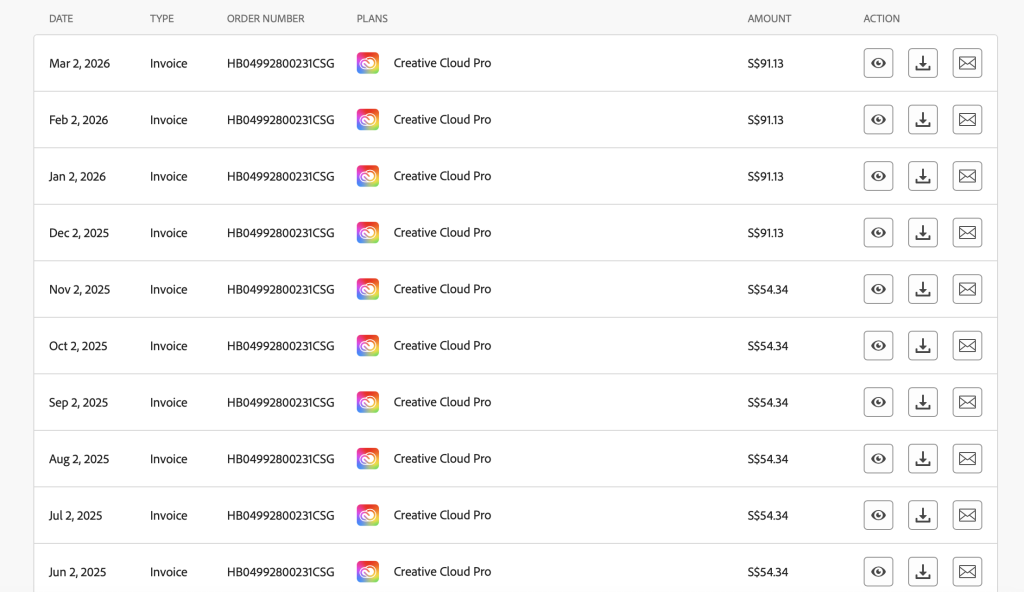
Task: Download the Mar 2, 2026 invoice
Action: 923,63
